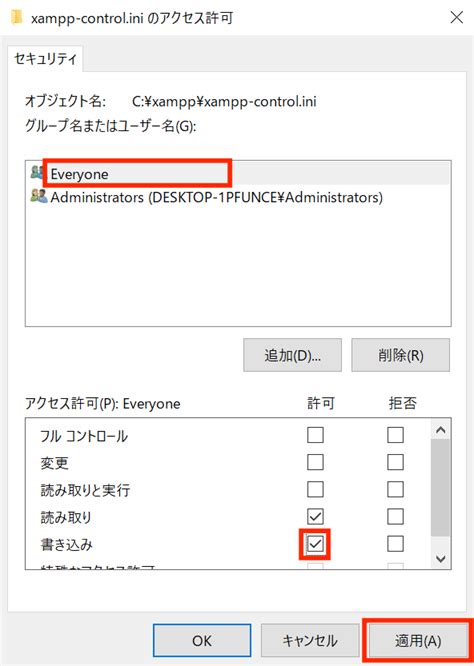
Task: Click the 読み取りと実行 permission label
Action: 85,491
